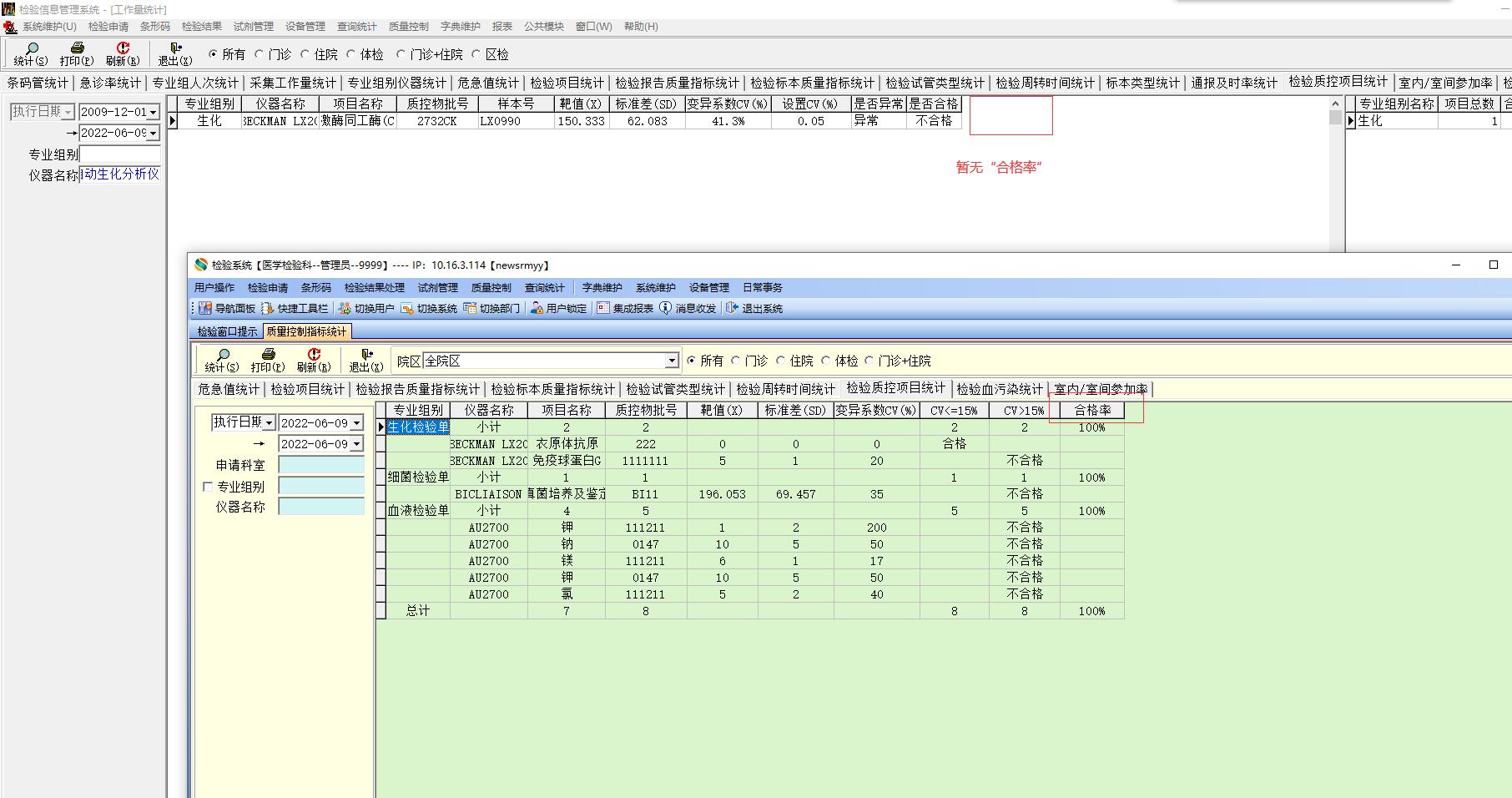
Task: Switch to the 检验窗口提示 tab
Action: coord(227,331)
